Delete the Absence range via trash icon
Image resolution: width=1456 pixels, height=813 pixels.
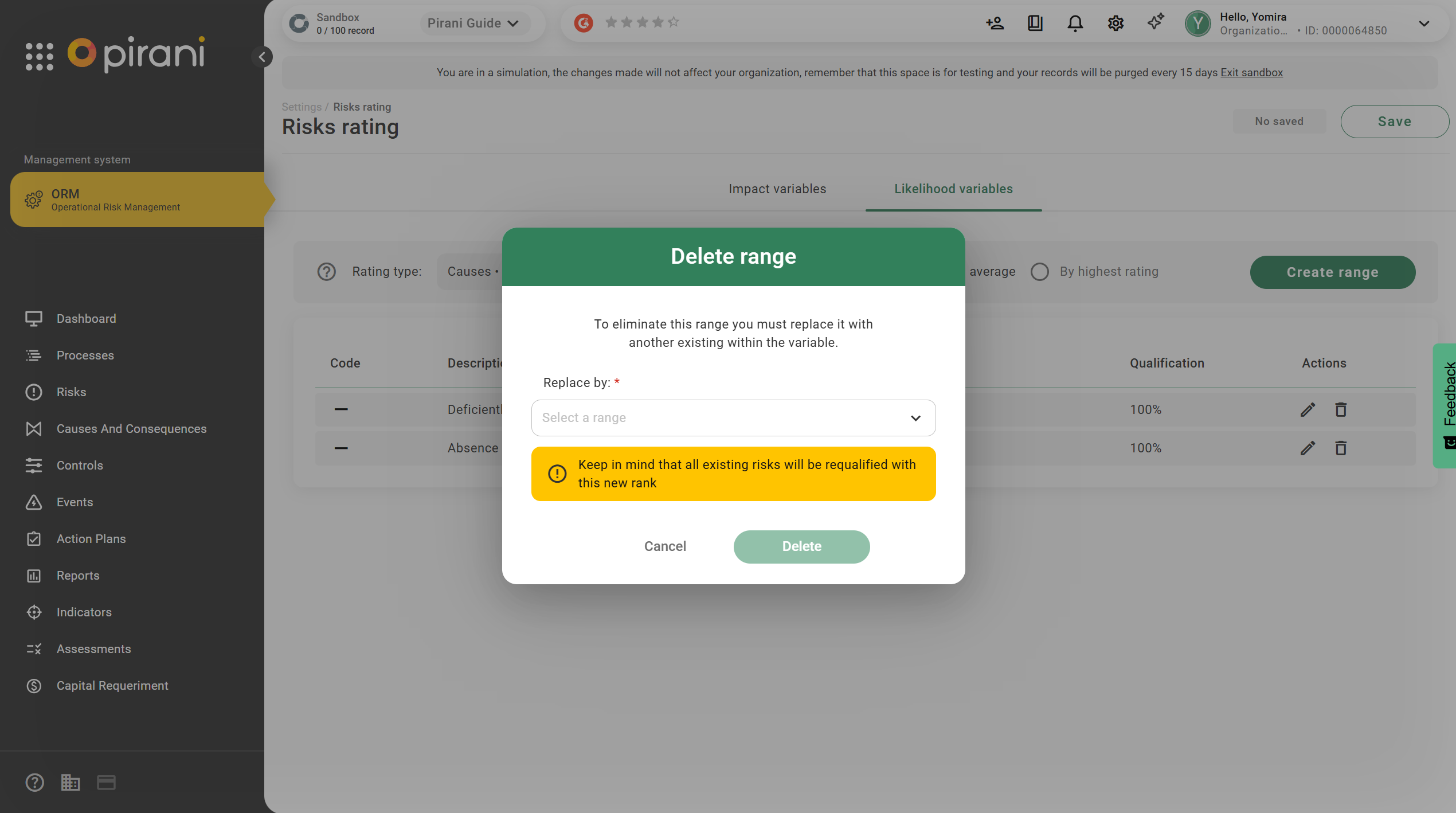pos(1340,448)
